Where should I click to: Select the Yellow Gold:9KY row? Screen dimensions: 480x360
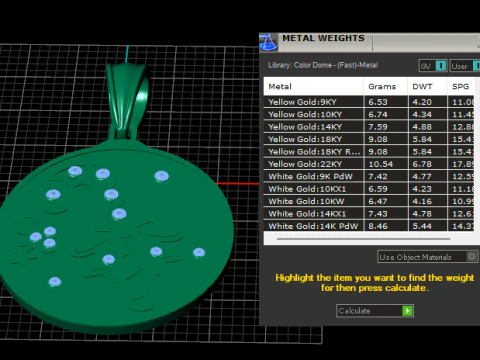coord(369,102)
